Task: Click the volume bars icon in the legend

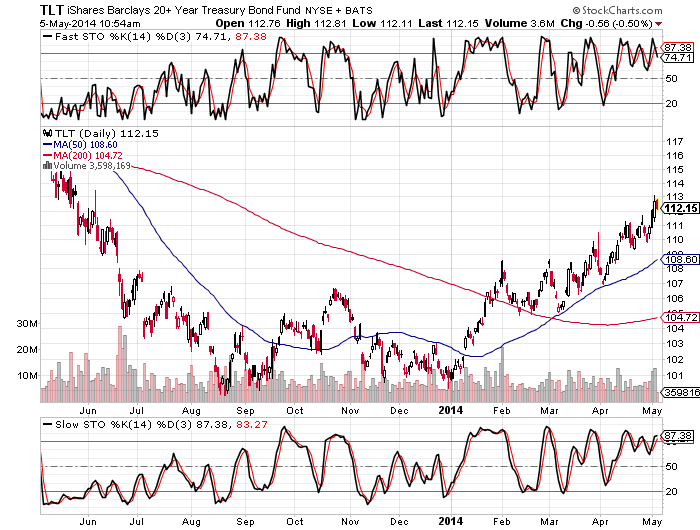Action: (x=47, y=166)
